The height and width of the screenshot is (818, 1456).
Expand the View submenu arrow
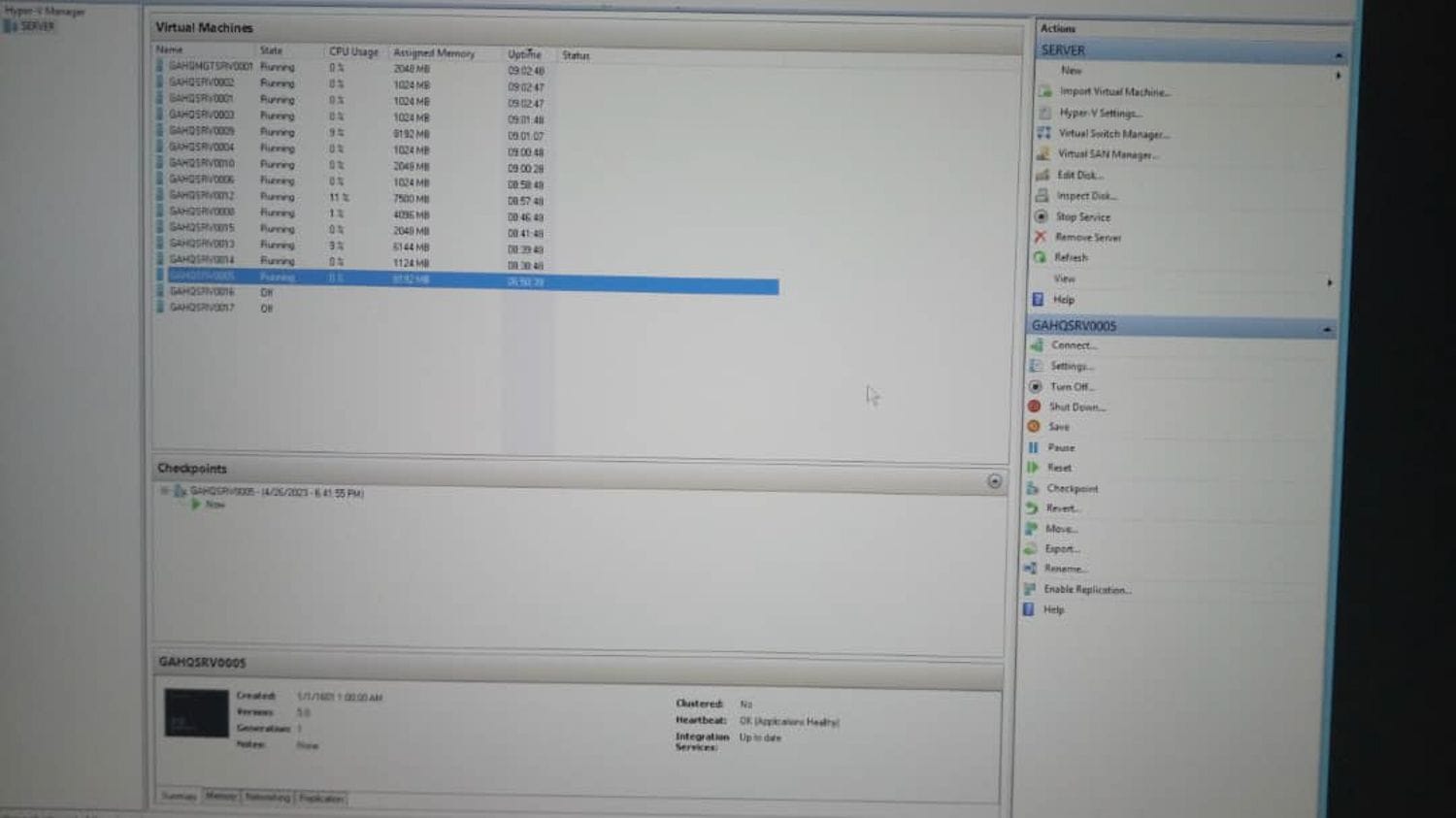(x=1329, y=282)
